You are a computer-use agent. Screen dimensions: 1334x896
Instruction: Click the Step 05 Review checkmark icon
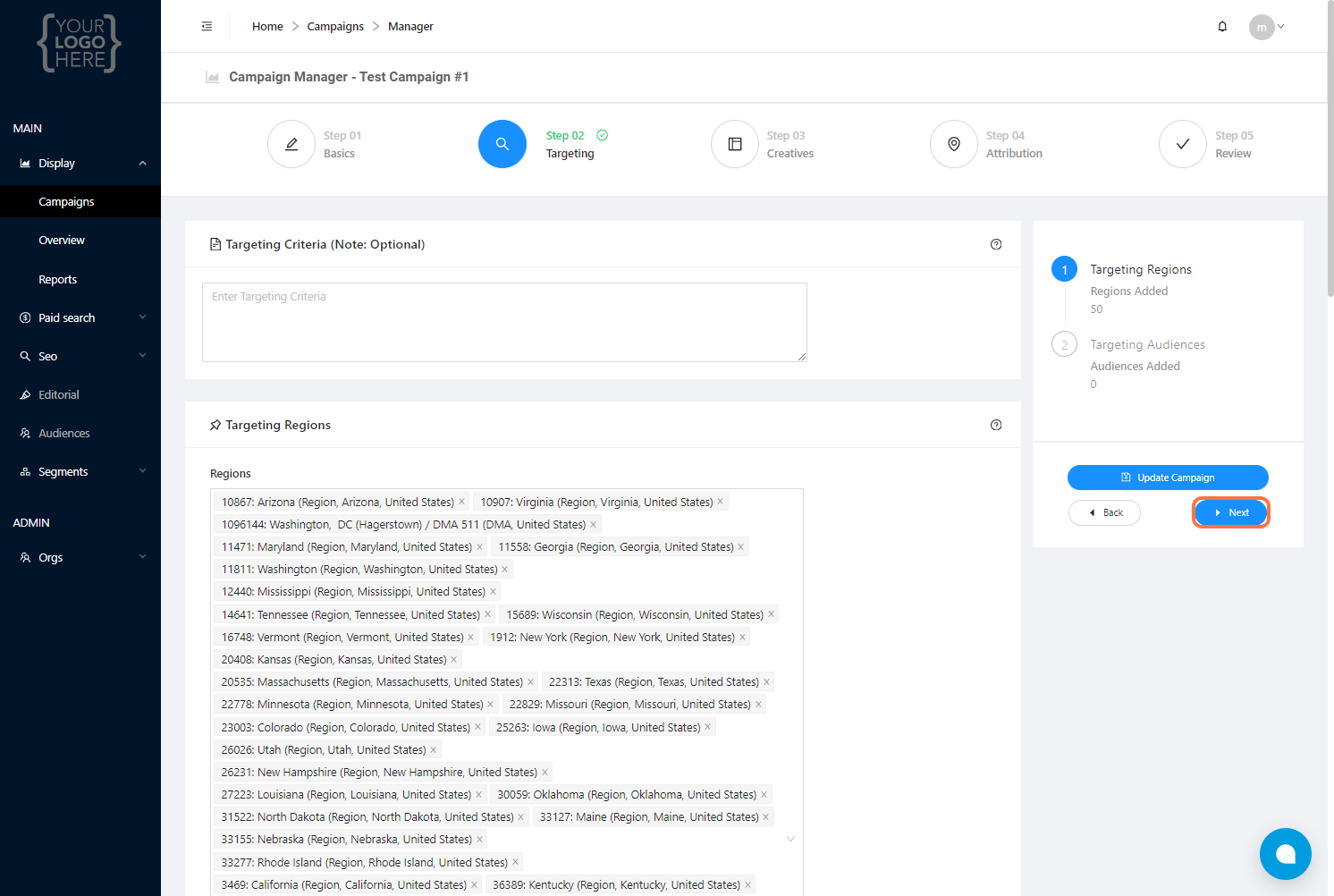coord(1183,144)
